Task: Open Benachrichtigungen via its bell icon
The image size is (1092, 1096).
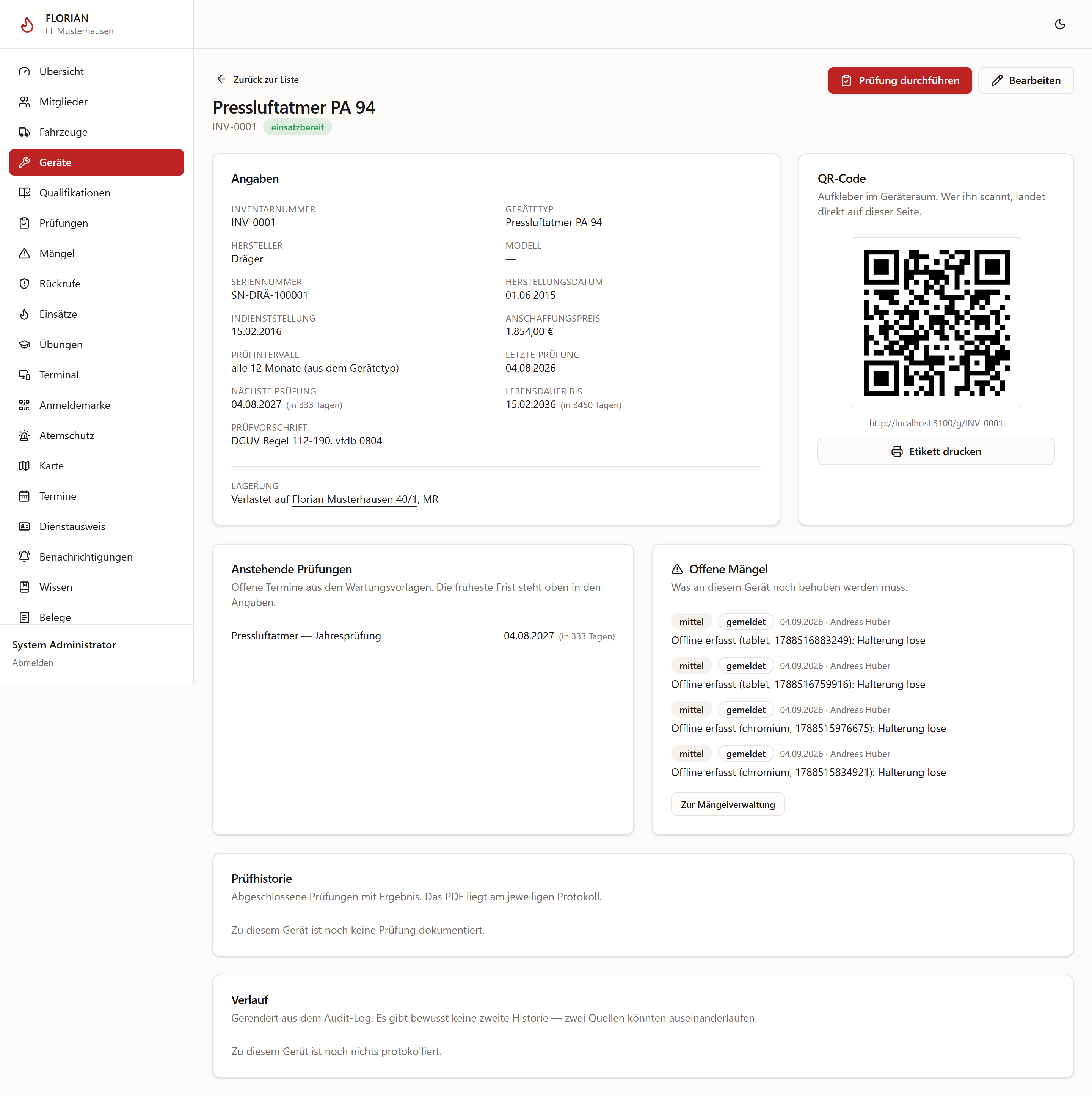Action: 24,557
